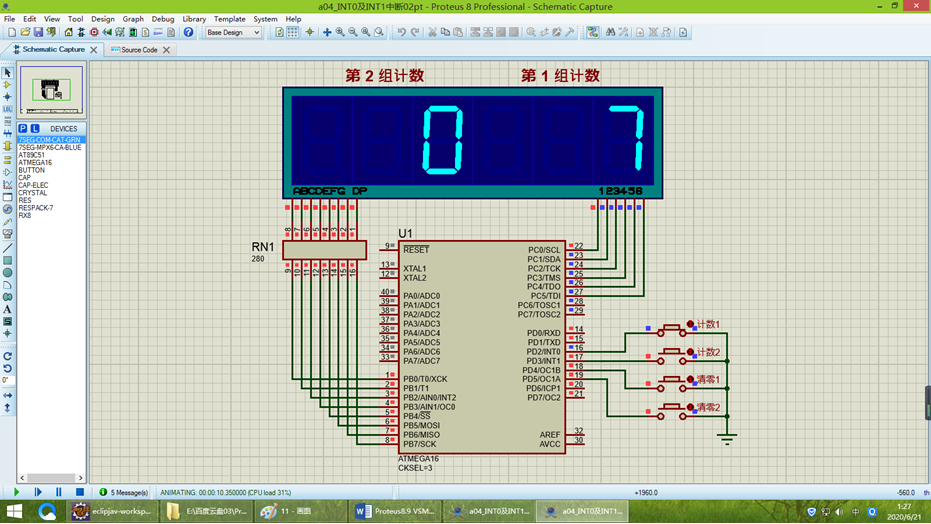
Task: Click the devices list horizontal scrollbar
Action: pyautogui.click(x=51, y=477)
